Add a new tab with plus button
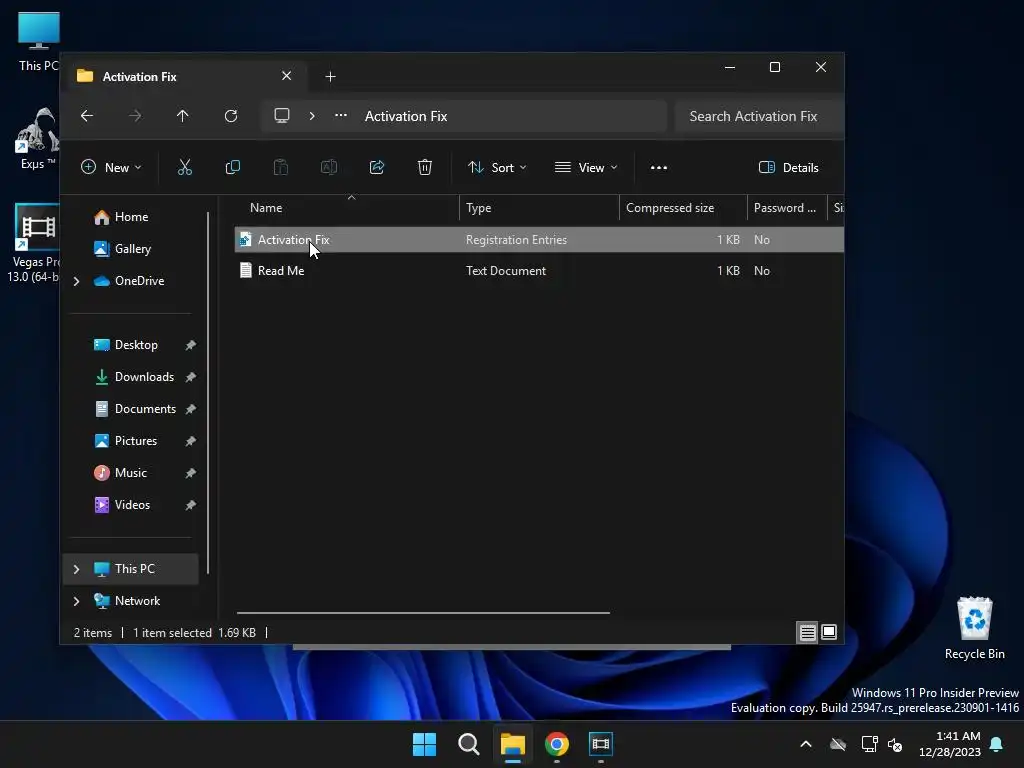This screenshot has width=1024, height=768. tap(330, 77)
